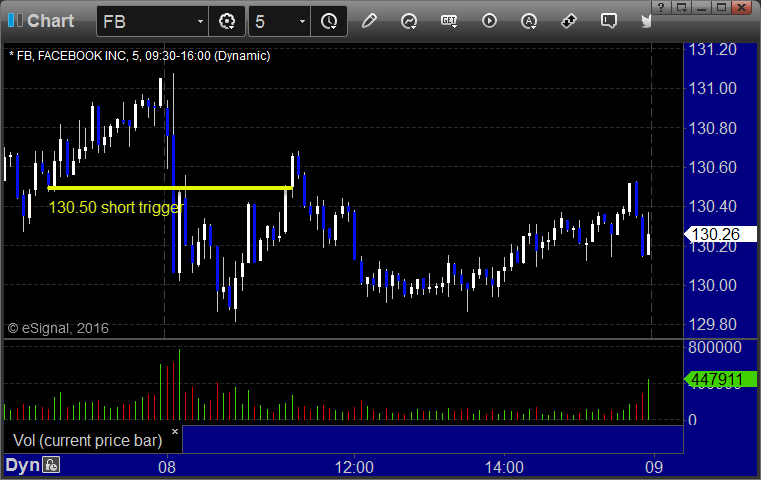Select the yellow 130.50 trigger line
Image resolution: width=761 pixels, height=480 pixels.
[x=170, y=188]
